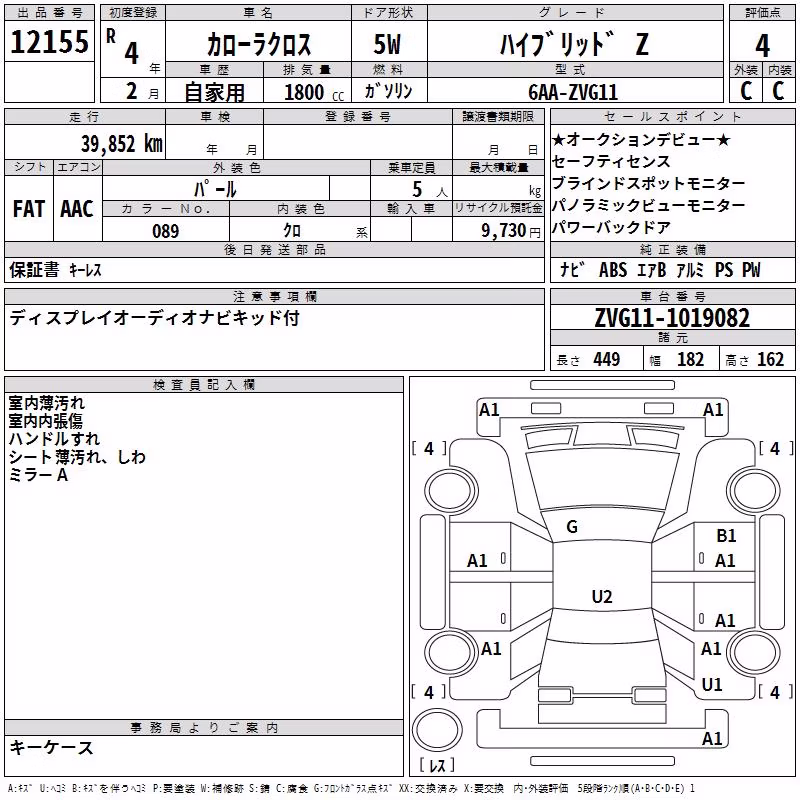Click the spare tire circle above [レス]
This screenshot has height=800, width=800.
(437, 729)
